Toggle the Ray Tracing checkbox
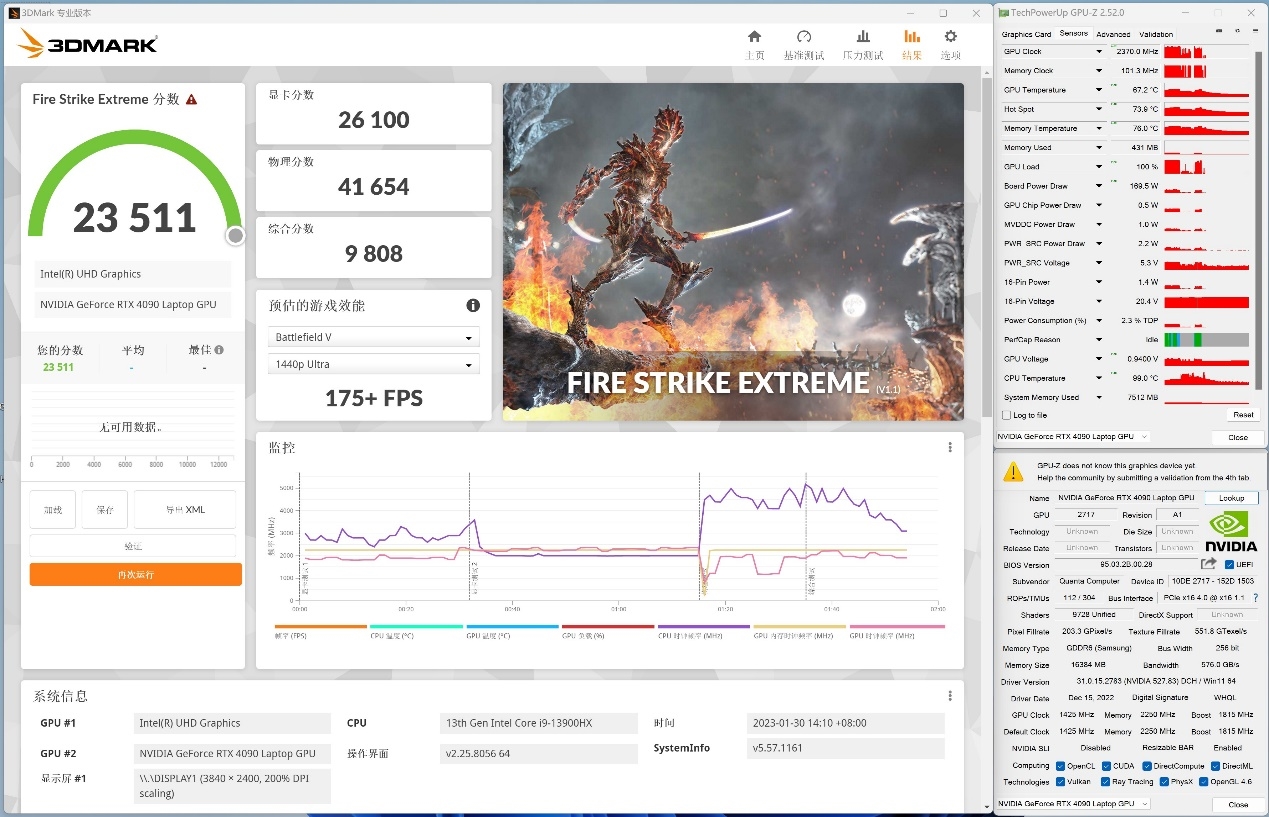Viewport: 1269px width, 817px height. point(1105,782)
